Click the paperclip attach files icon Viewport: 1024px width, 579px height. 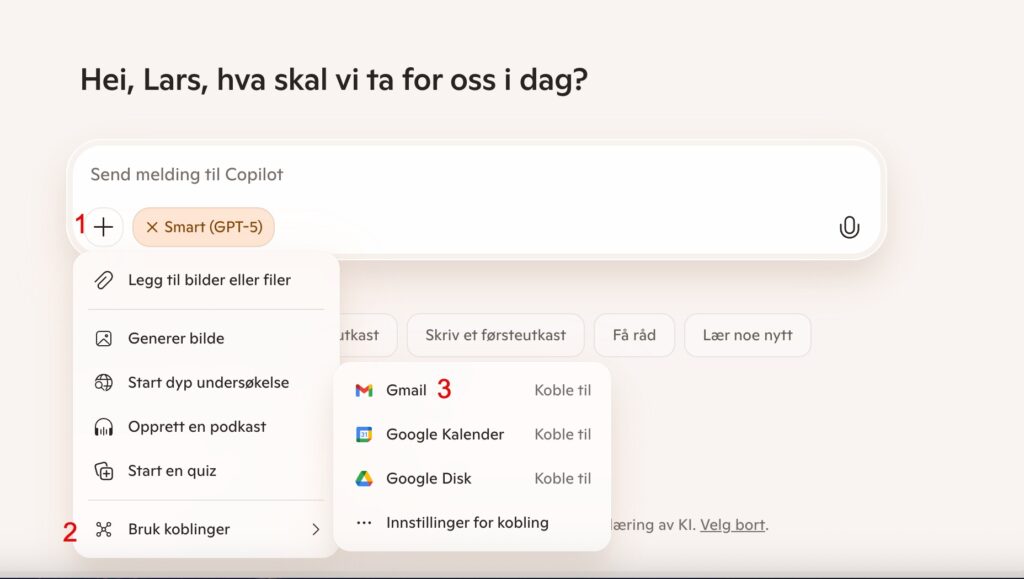click(104, 280)
